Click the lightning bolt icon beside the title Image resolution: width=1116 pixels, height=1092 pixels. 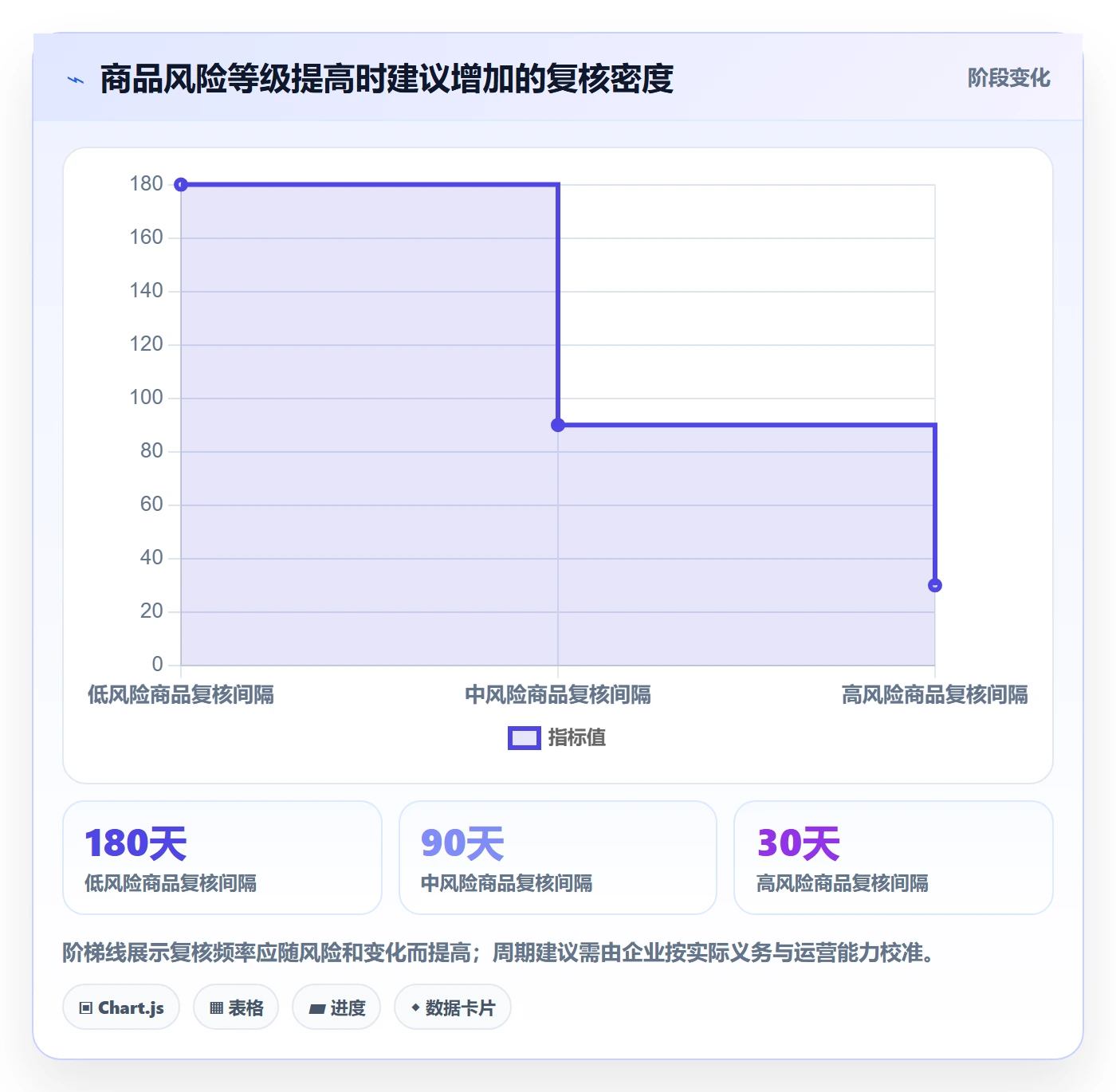[x=76, y=80]
